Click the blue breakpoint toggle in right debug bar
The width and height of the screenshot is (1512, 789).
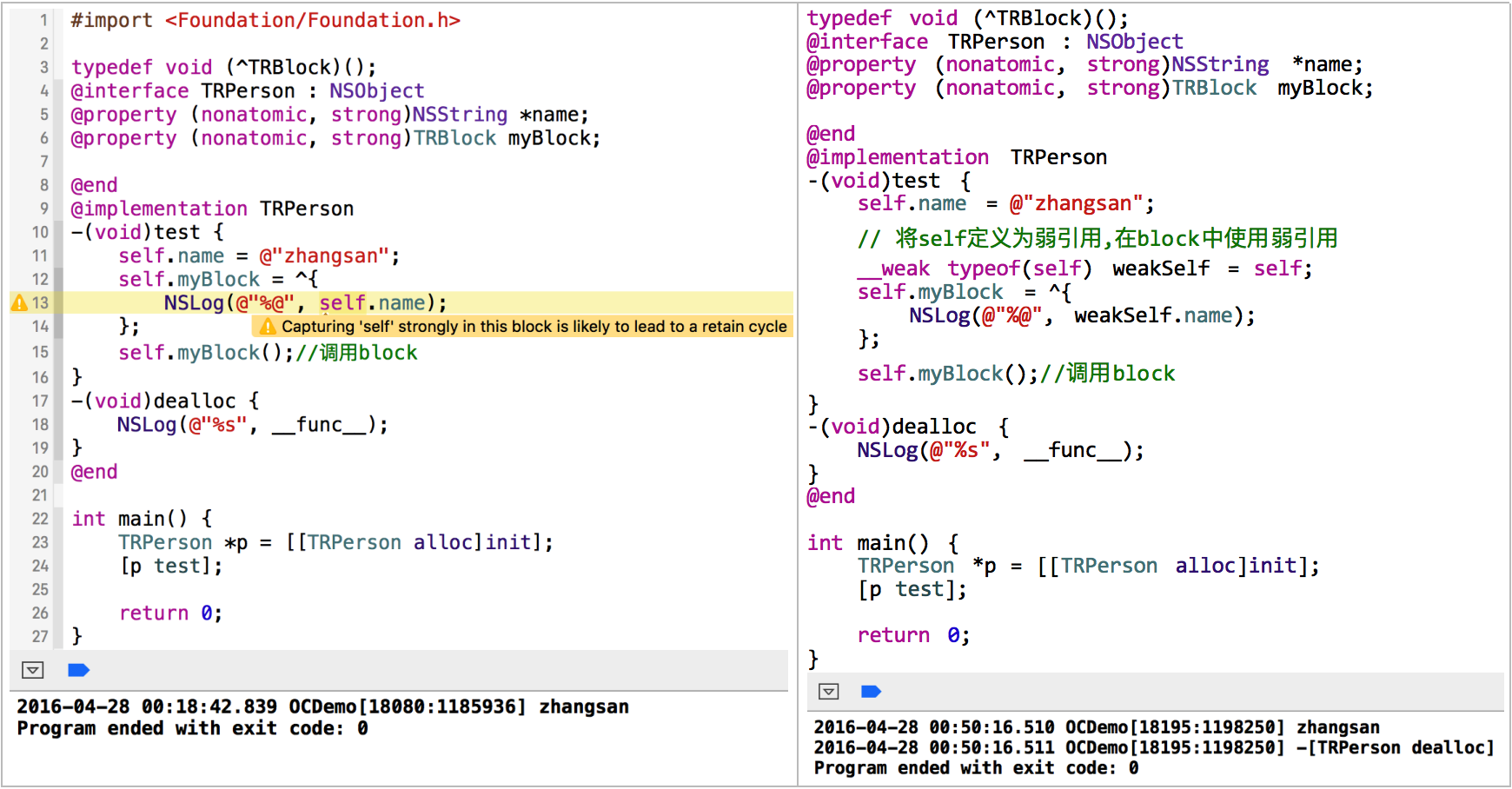point(871,692)
